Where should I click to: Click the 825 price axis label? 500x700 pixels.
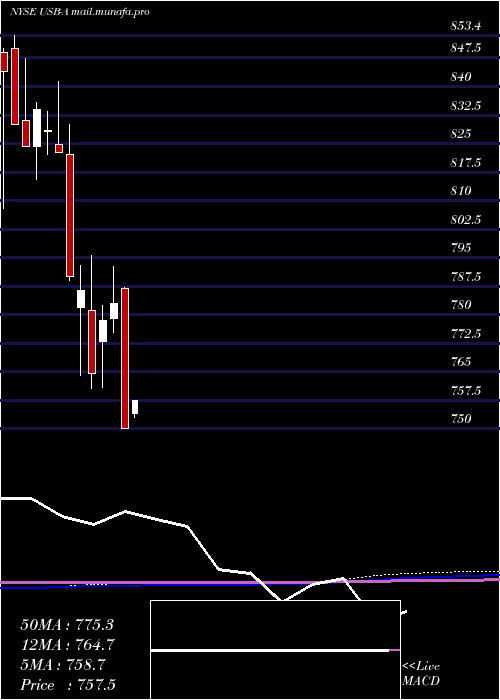click(461, 133)
